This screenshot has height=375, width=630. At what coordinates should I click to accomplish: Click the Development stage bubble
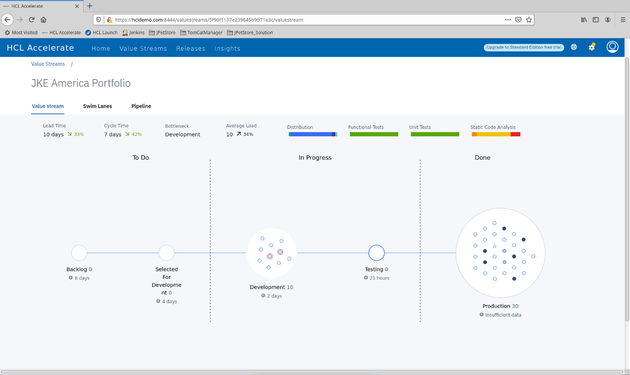point(271,253)
